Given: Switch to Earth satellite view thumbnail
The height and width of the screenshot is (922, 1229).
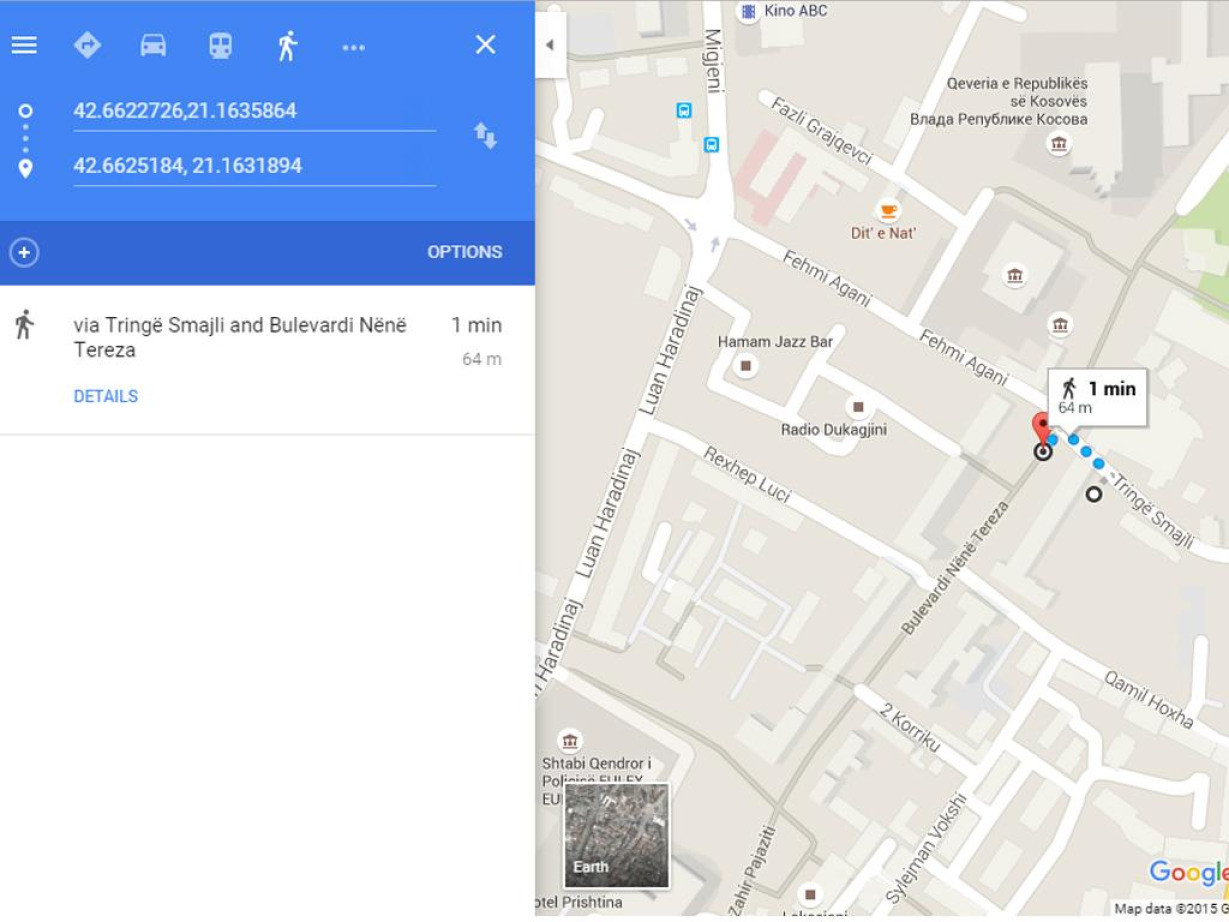Looking at the screenshot, I should [616, 836].
